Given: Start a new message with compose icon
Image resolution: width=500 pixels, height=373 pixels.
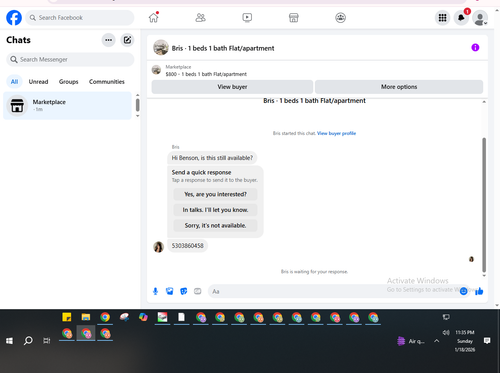Looking at the screenshot, I should 127,40.
